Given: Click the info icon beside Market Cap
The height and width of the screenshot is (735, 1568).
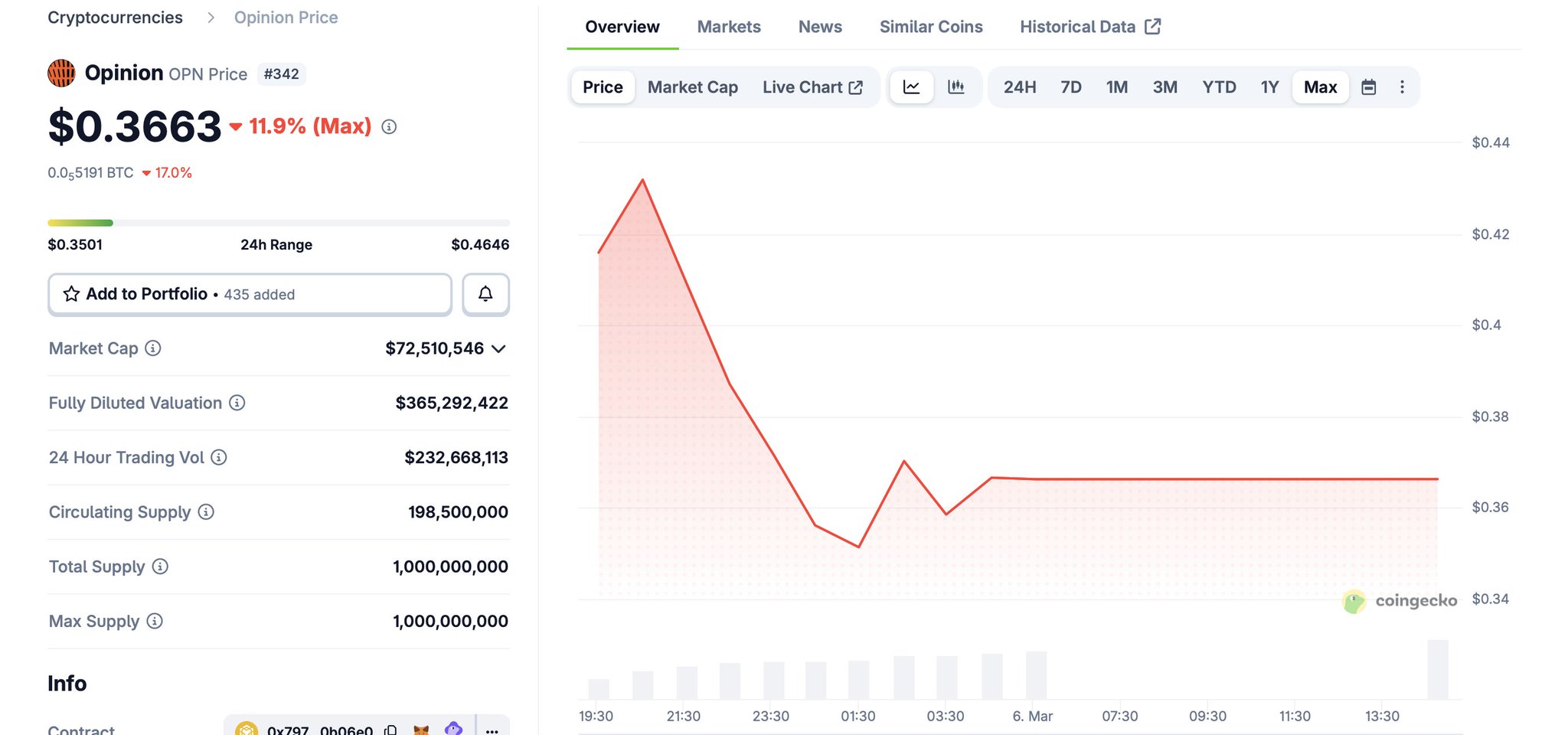Looking at the screenshot, I should 153,348.
